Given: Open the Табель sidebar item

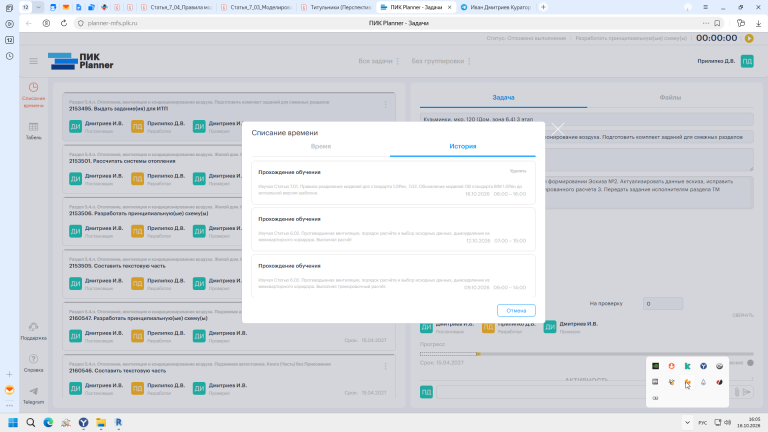Looking at the screenshot, I should [33, 131].
